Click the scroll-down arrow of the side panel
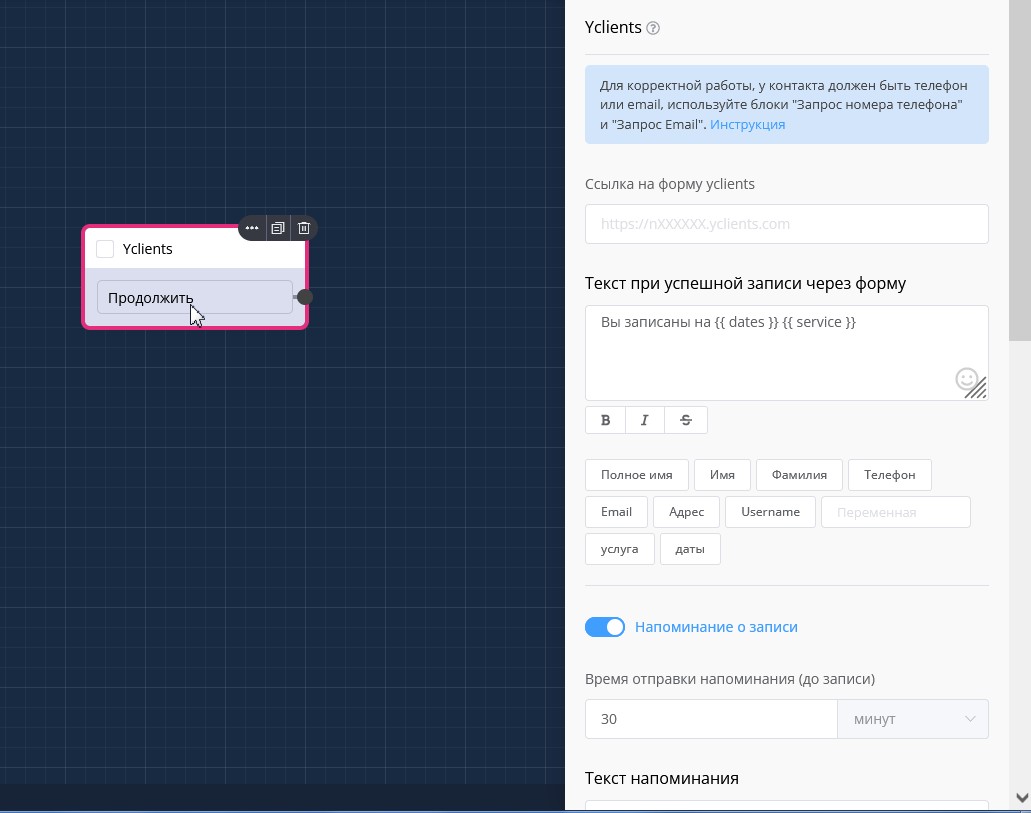1031x813 pixels. click(1021, 797)
